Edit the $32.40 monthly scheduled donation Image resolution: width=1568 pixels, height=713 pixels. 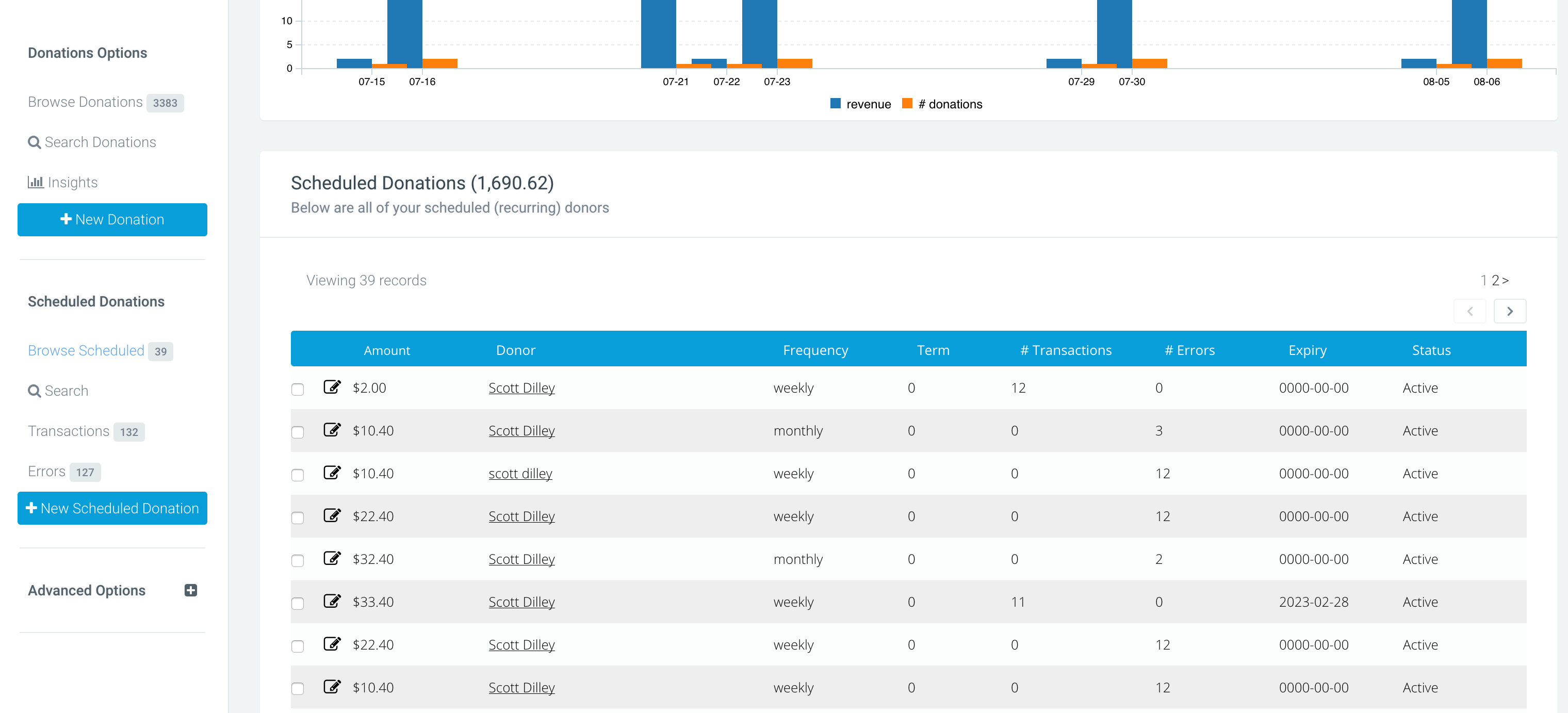pos(332,558)
